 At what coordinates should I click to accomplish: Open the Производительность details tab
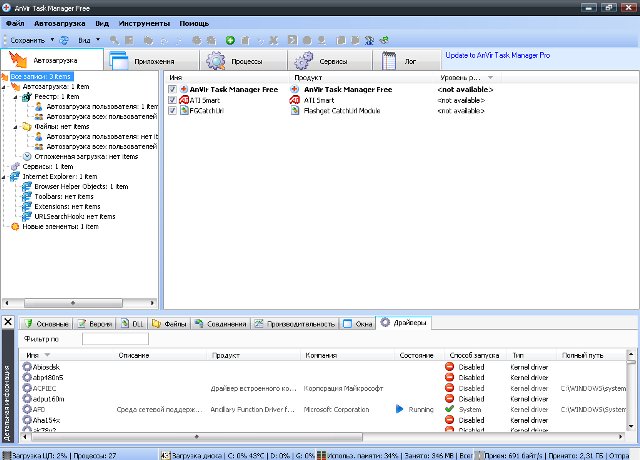pos(295,324)
